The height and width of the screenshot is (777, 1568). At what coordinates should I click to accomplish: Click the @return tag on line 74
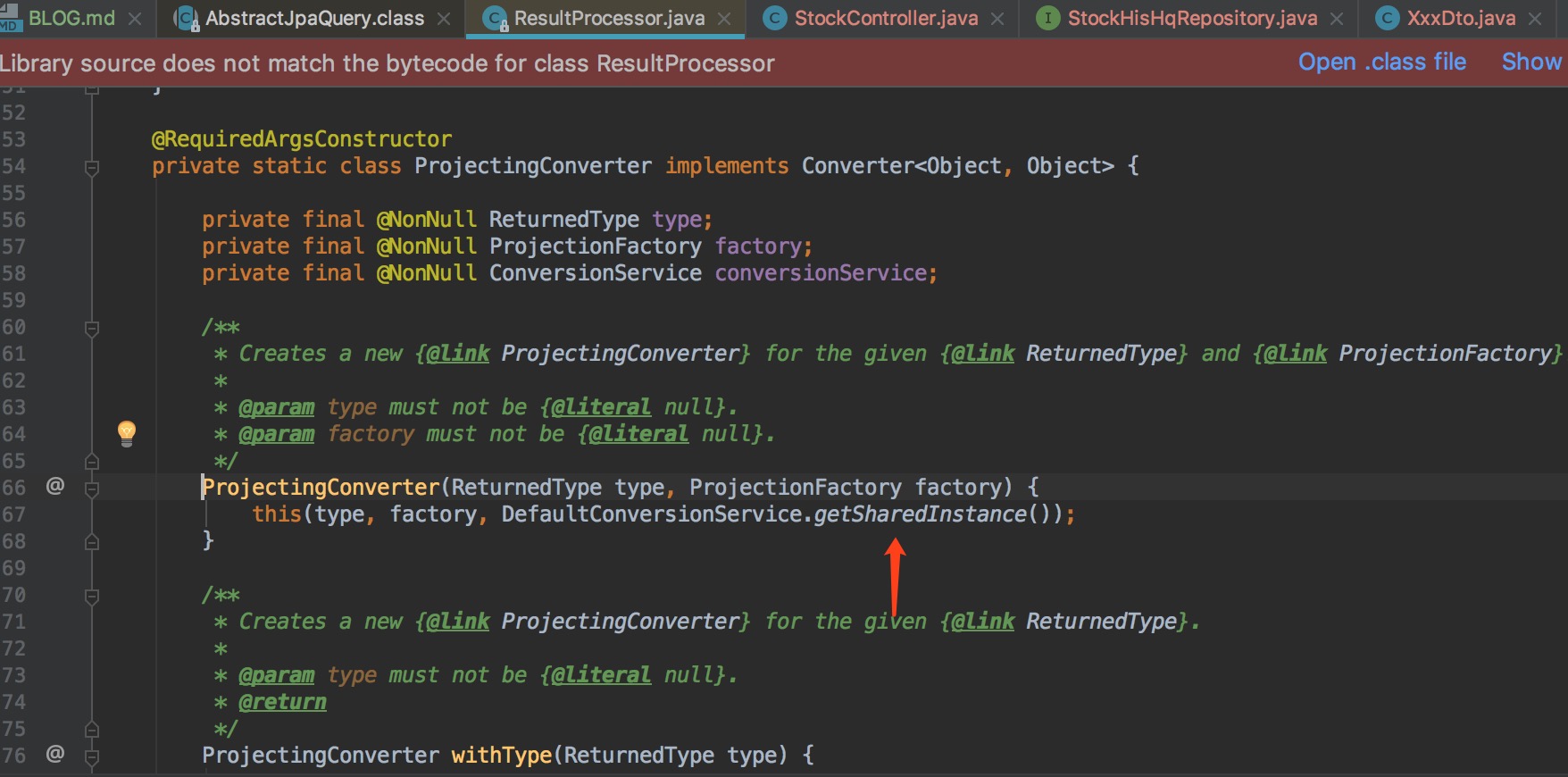click(x=283, y=702)
